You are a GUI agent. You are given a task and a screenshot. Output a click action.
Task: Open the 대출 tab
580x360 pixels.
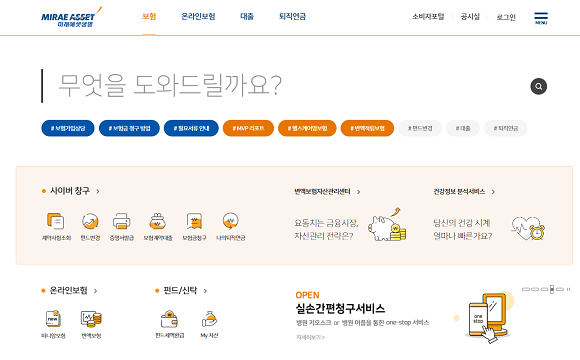tap(247, 17)
